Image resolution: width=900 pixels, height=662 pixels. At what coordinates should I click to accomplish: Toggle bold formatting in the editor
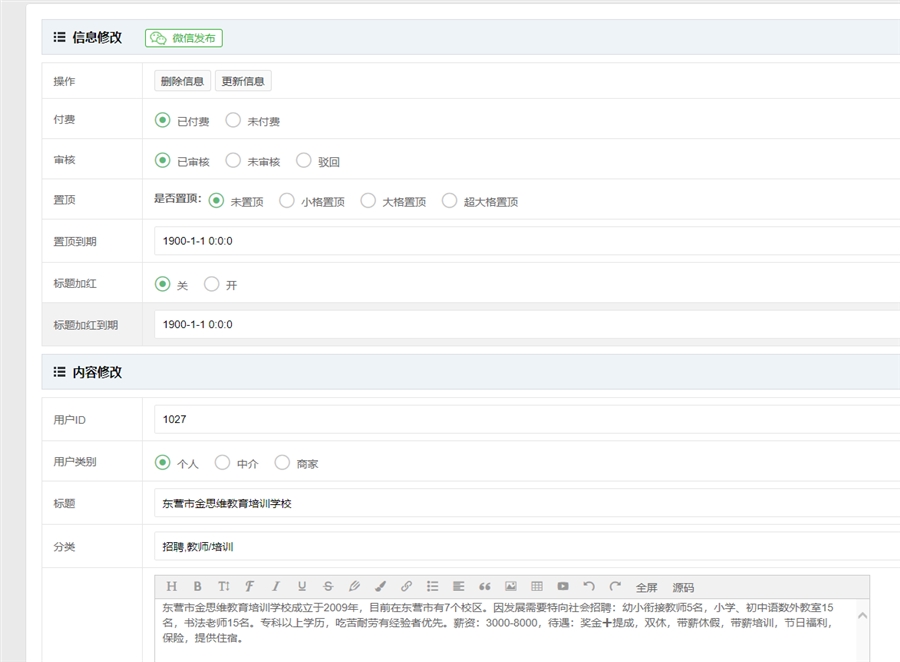197,587
